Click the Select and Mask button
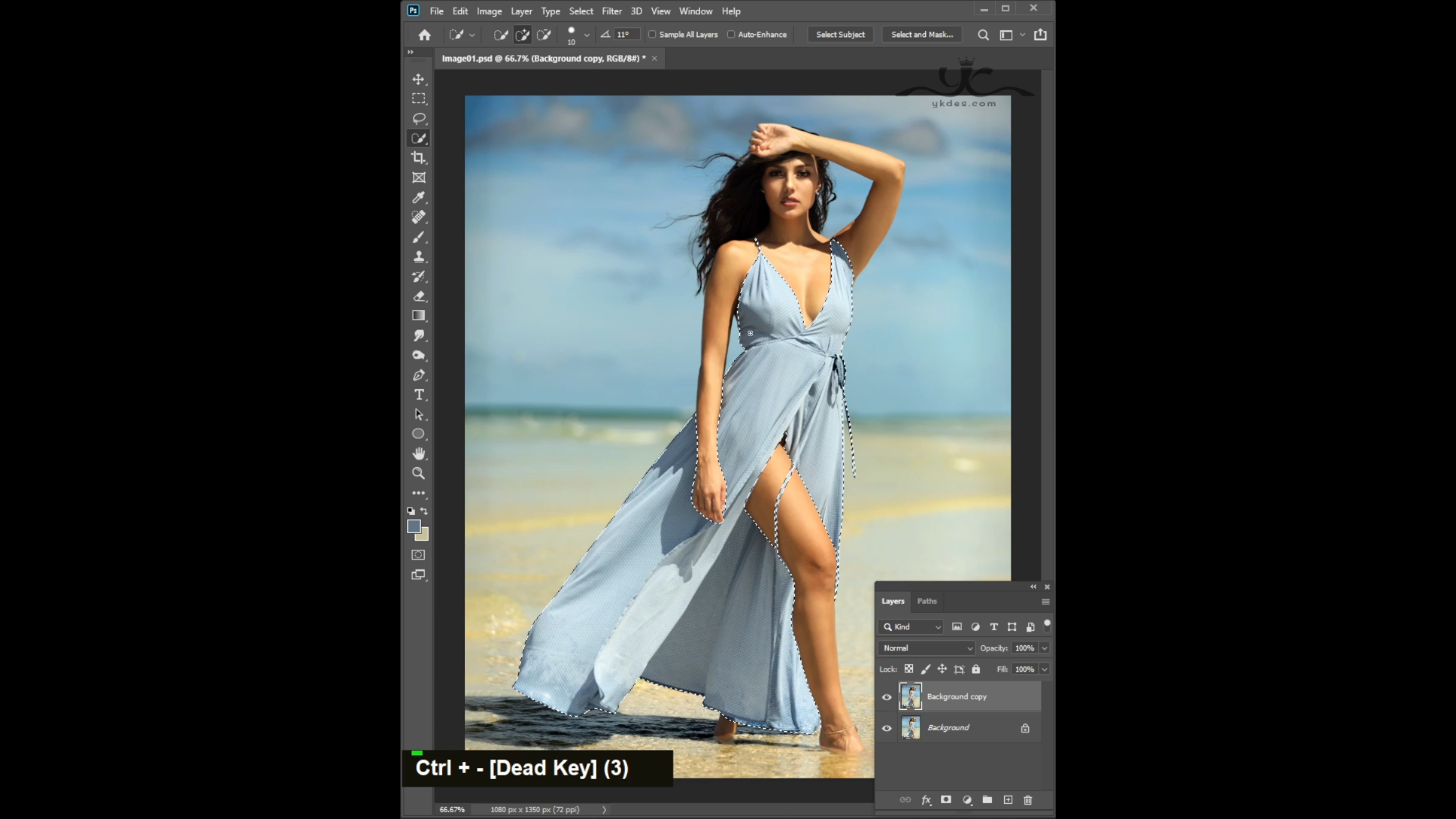Image resolution: width=1456 pixels, height=819 pixels. point(921,34)
